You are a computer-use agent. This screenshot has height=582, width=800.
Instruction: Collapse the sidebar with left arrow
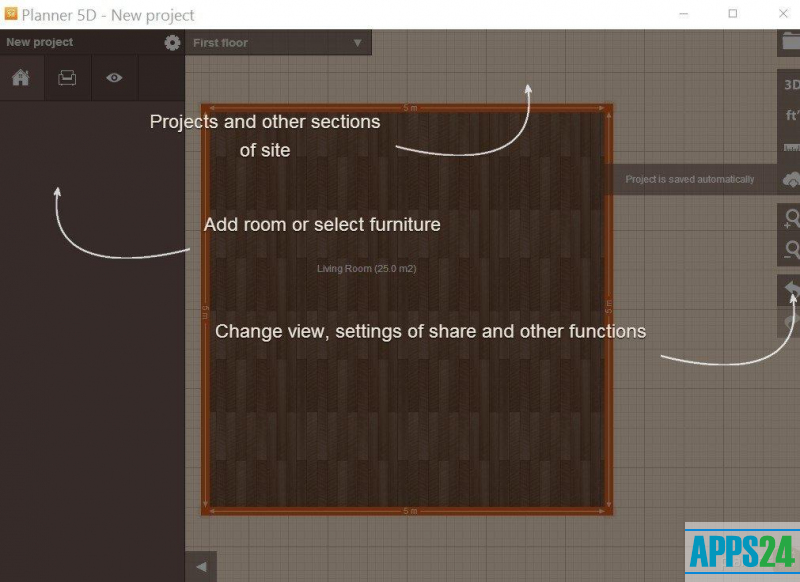tap(201, 567)
